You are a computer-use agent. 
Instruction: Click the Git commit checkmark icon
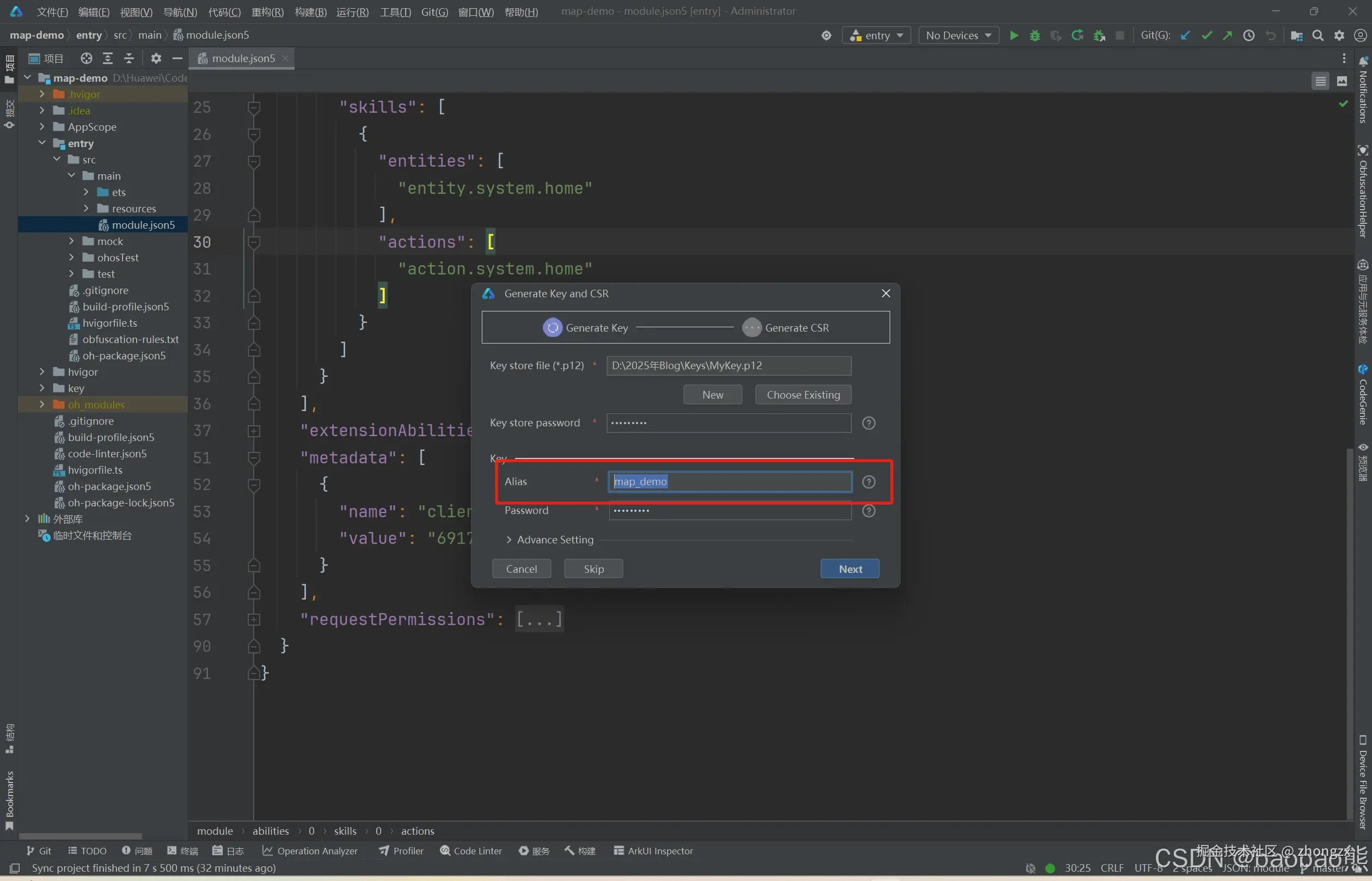[1206, 35]
